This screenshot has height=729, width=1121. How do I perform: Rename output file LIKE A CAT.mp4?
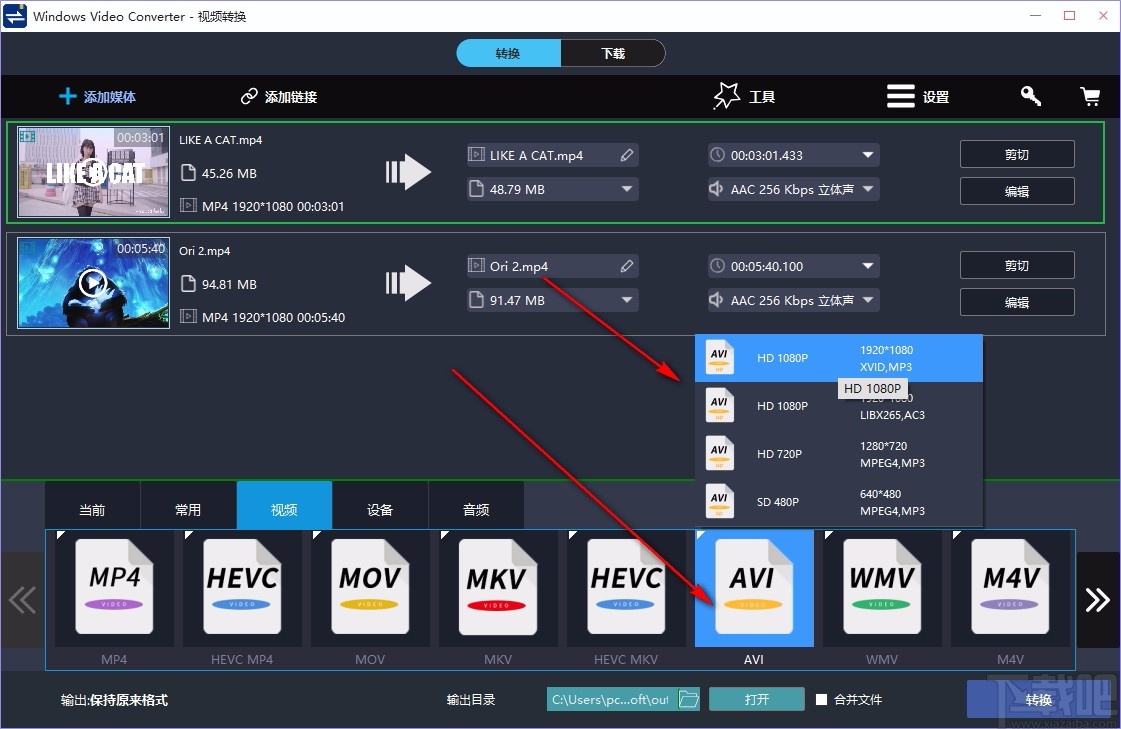(627, 155)
